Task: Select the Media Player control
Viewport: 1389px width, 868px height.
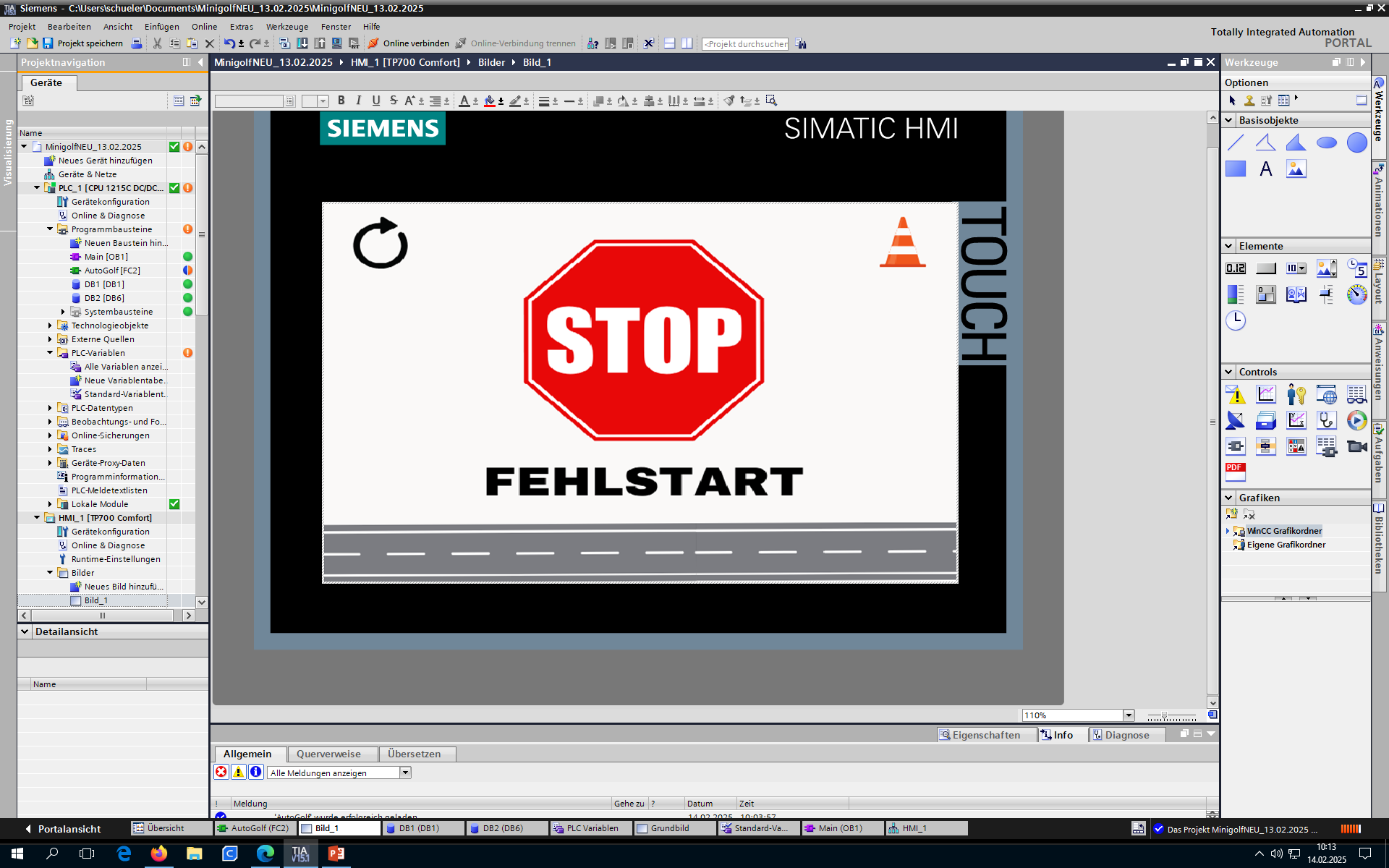Action: point(1356,420)
